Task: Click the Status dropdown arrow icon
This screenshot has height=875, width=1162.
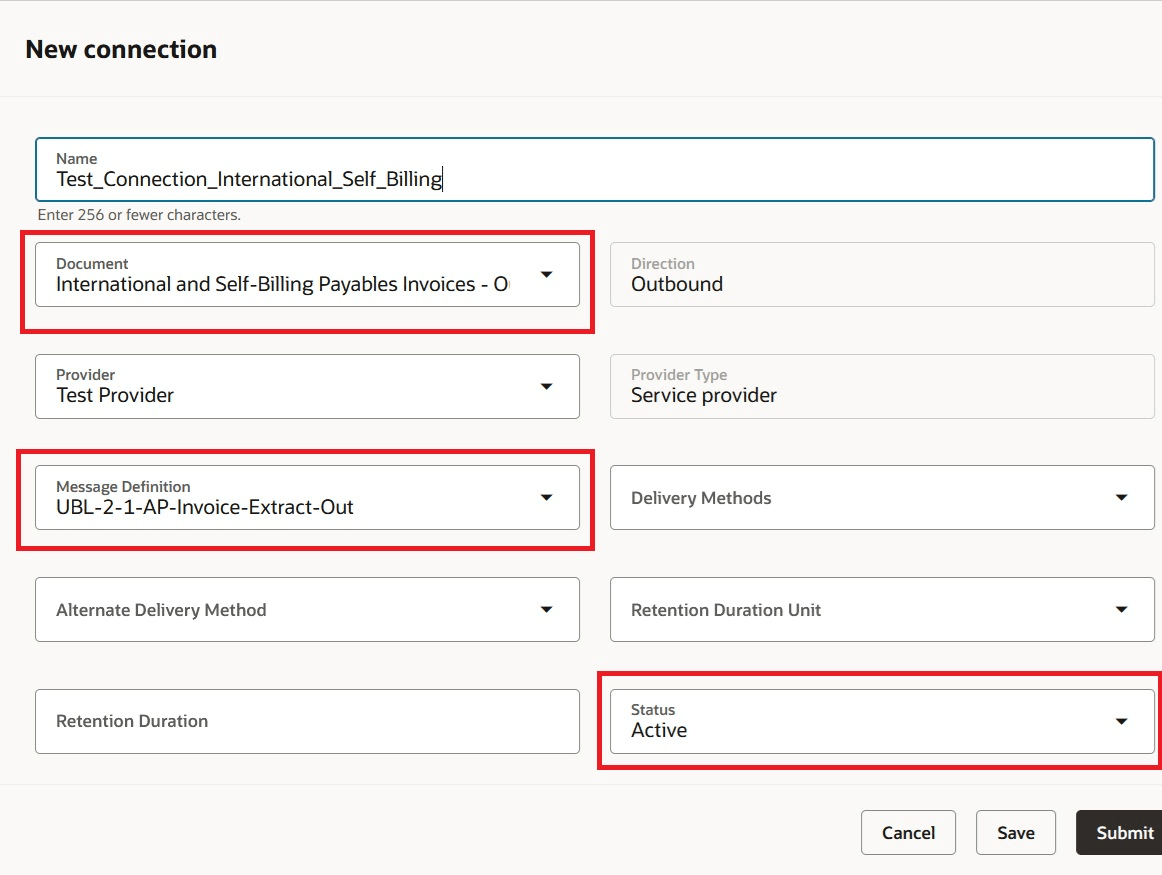Action: tap(1121, 721)
